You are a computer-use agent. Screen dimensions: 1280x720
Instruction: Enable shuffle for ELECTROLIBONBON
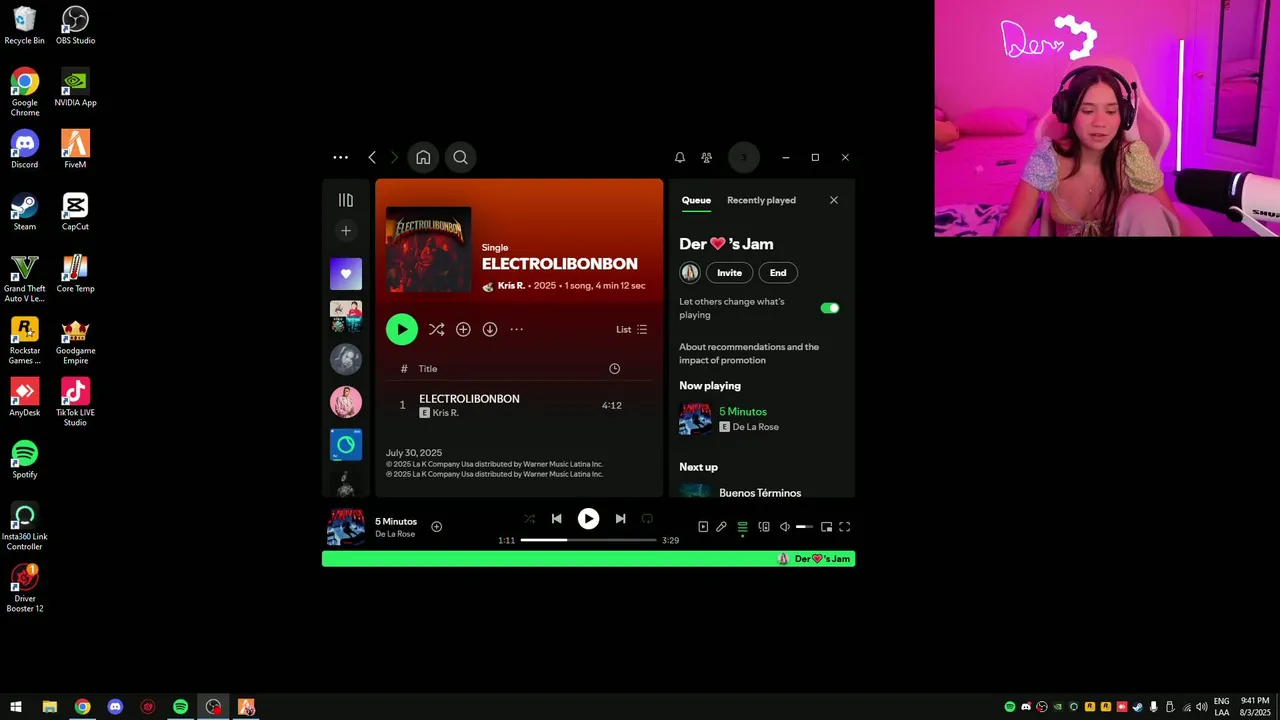tap(437, 329)
